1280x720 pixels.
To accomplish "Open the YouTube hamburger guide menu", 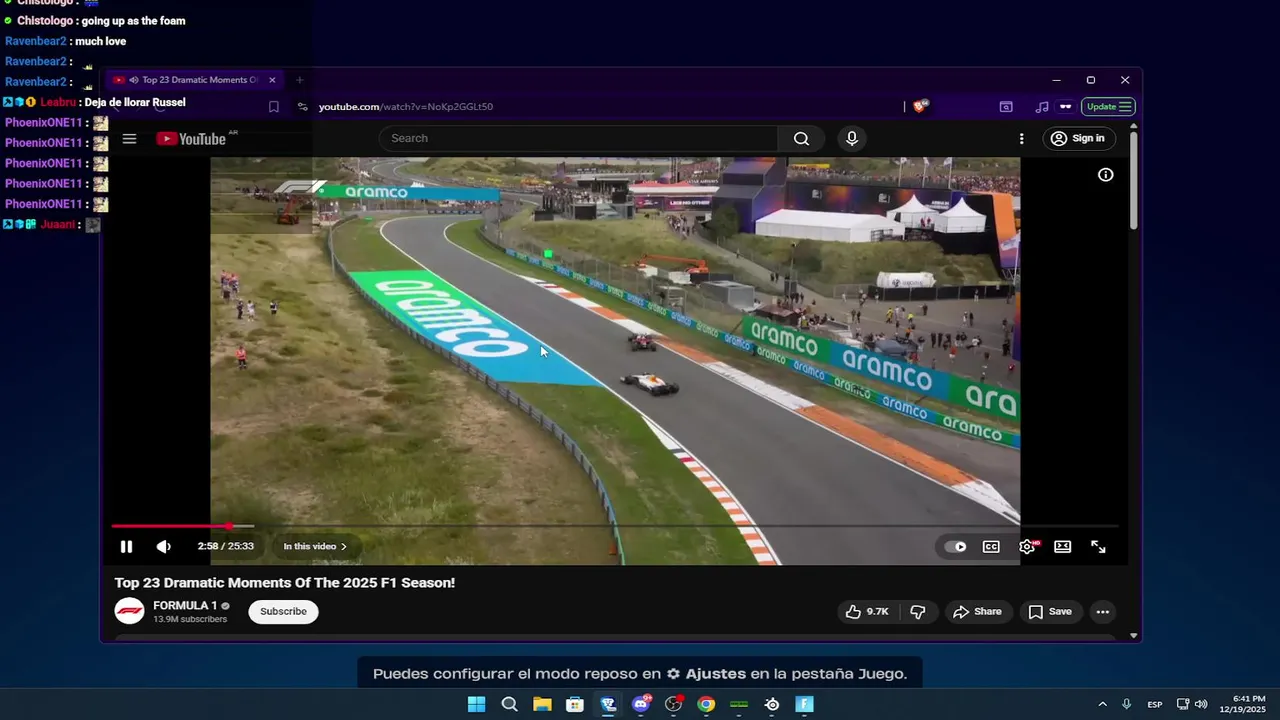I will pyautogui.click(x=129, y=139).
